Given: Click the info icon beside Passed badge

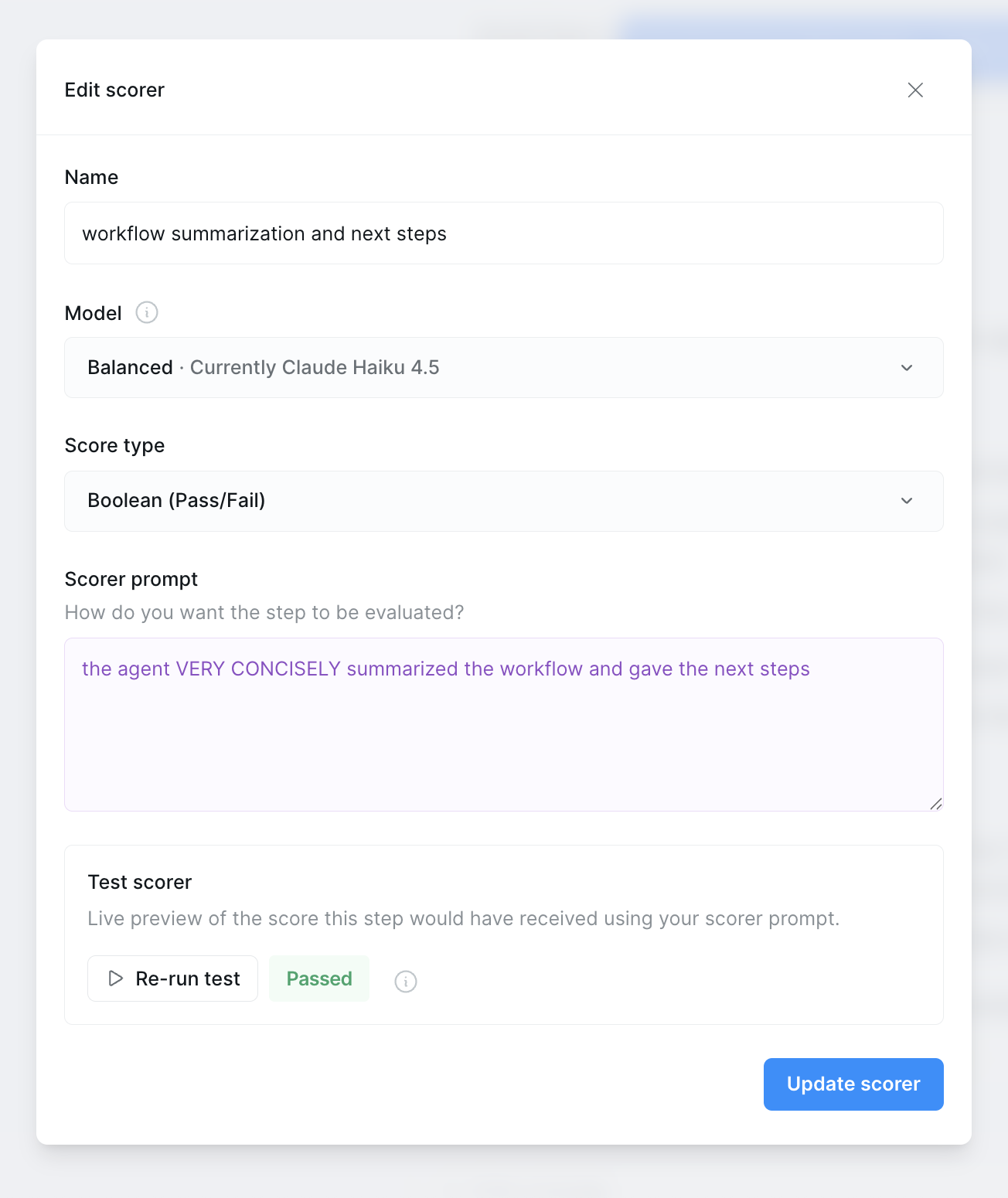Looking at the screenshot, I should (405, 980).
